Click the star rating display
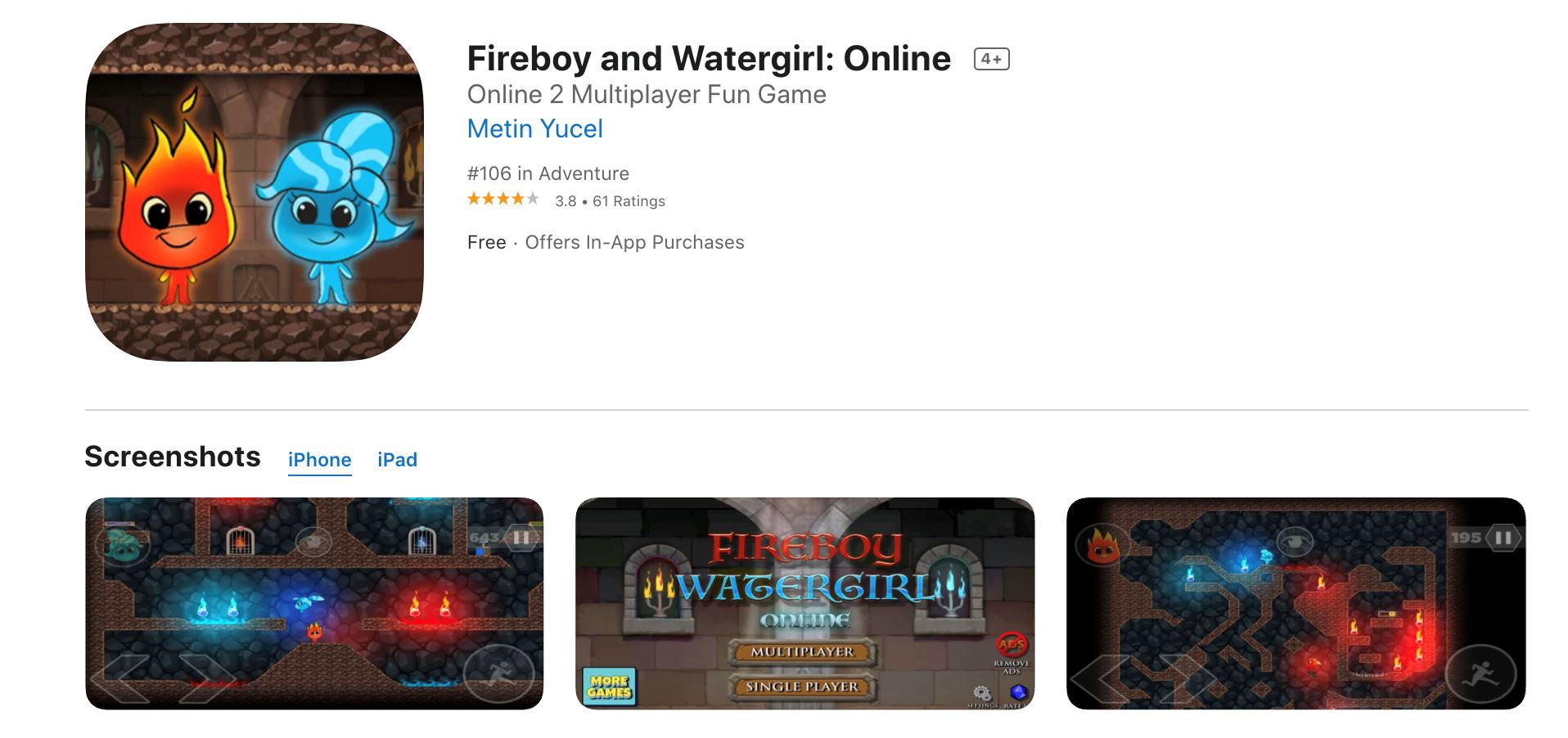This screenshot has width=1568, height=738. (502, 199)
